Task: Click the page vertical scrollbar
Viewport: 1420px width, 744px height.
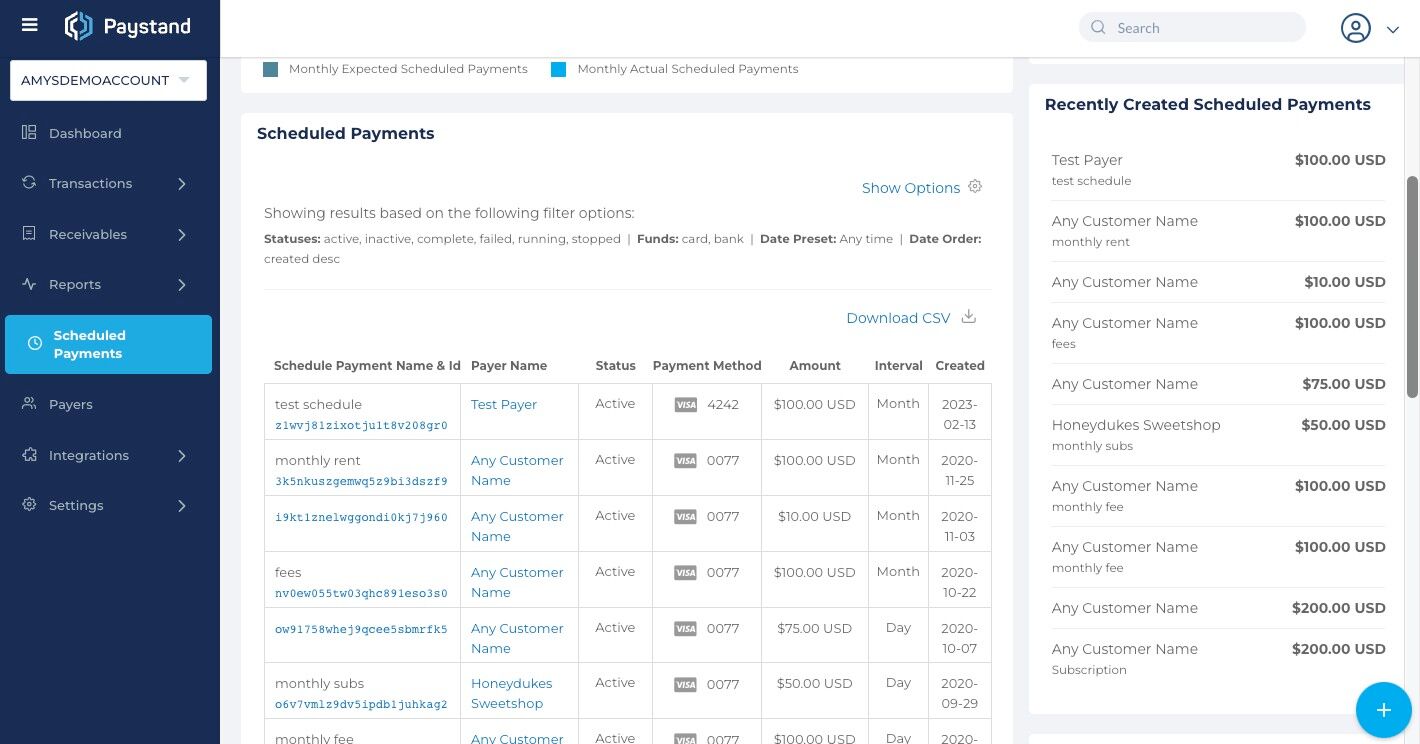Action: (x=1412, y=287)
